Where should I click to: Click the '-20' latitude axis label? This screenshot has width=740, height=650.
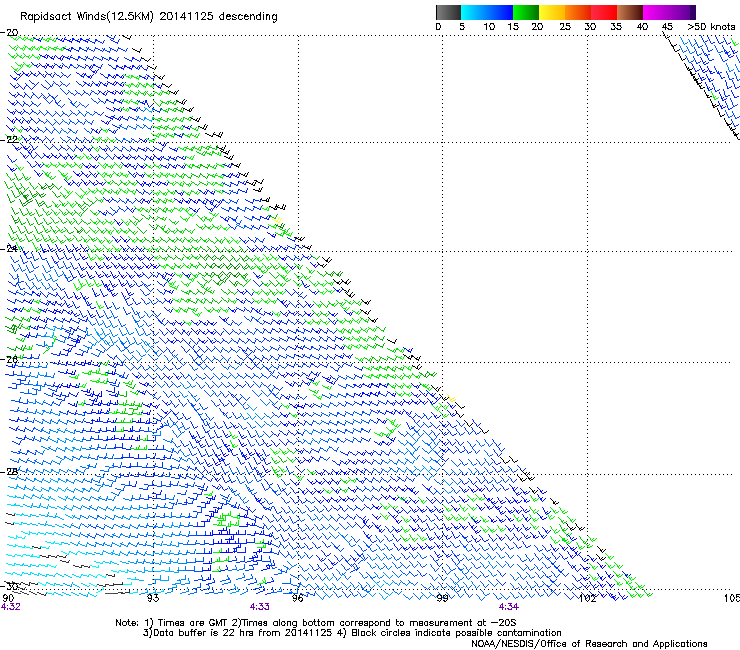pos(9,32)
